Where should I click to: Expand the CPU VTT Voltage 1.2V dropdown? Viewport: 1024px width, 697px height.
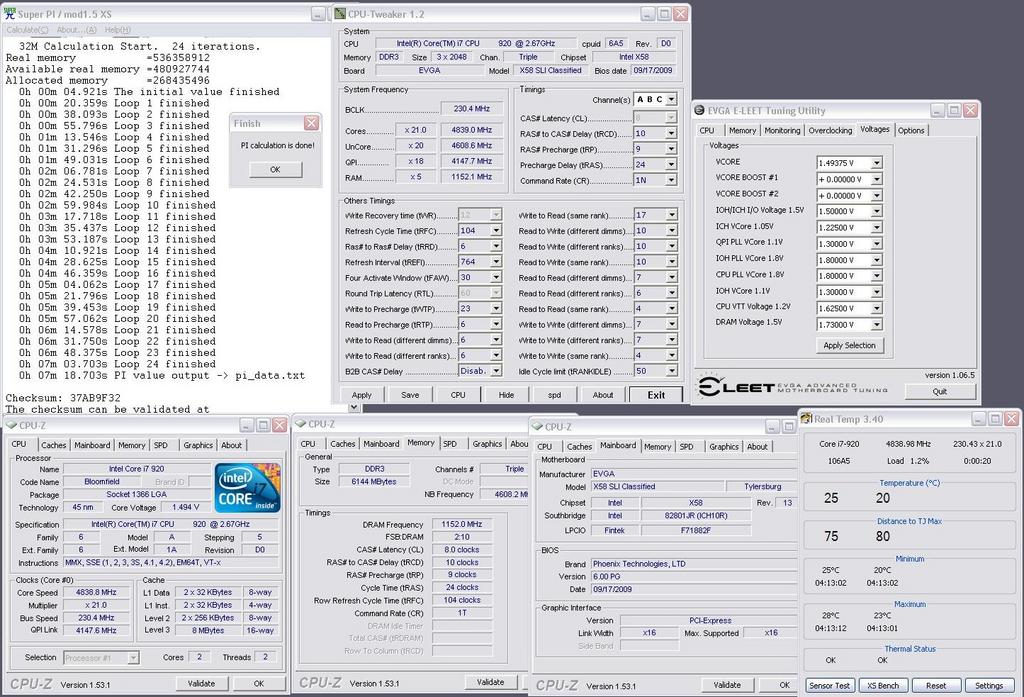(876, 308)
